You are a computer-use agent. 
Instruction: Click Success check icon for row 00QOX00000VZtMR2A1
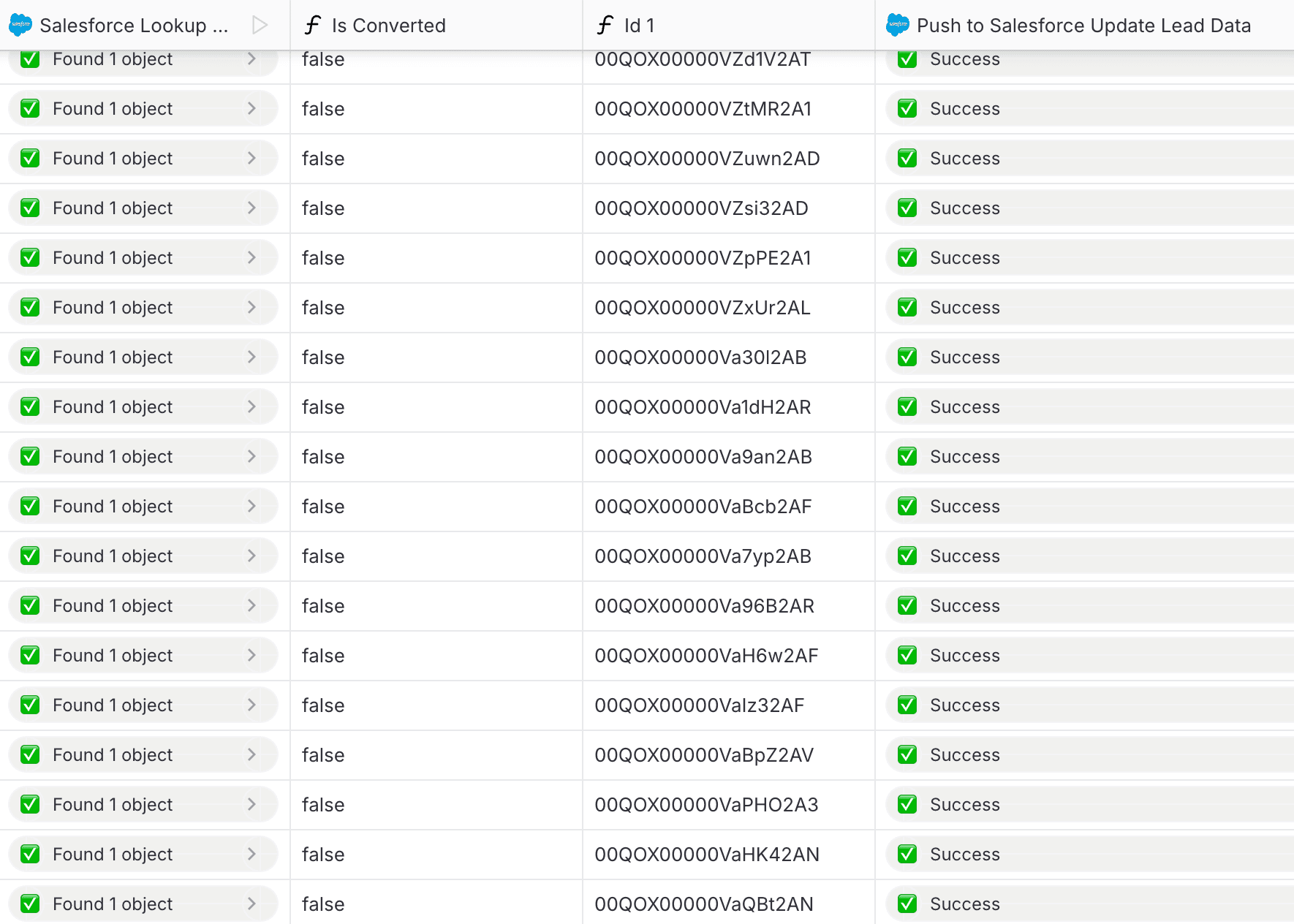tap(907, 109)
